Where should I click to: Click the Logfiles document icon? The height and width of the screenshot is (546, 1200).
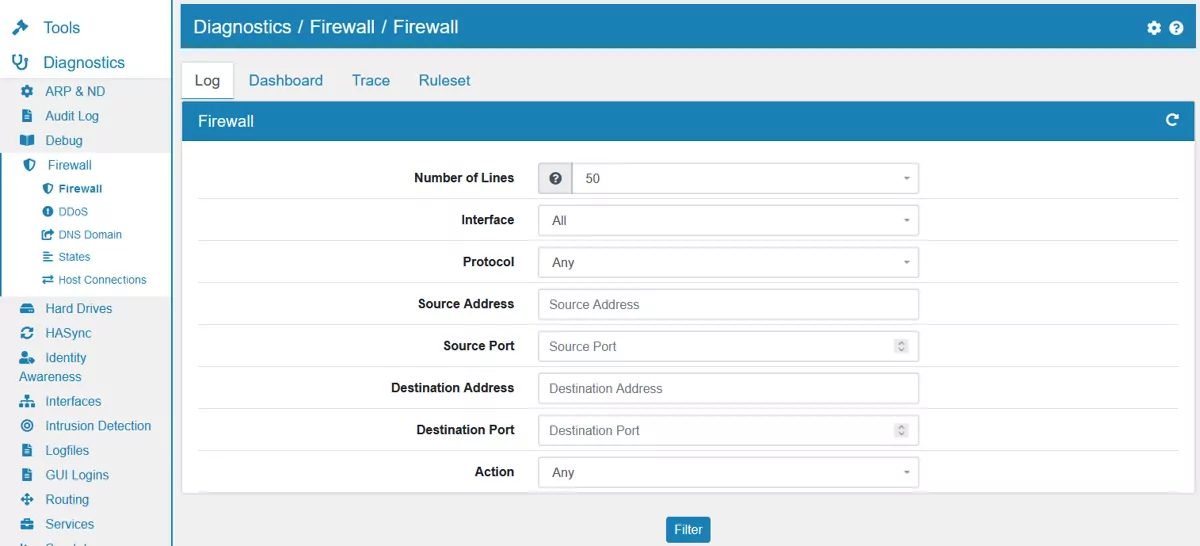(27, 451)
